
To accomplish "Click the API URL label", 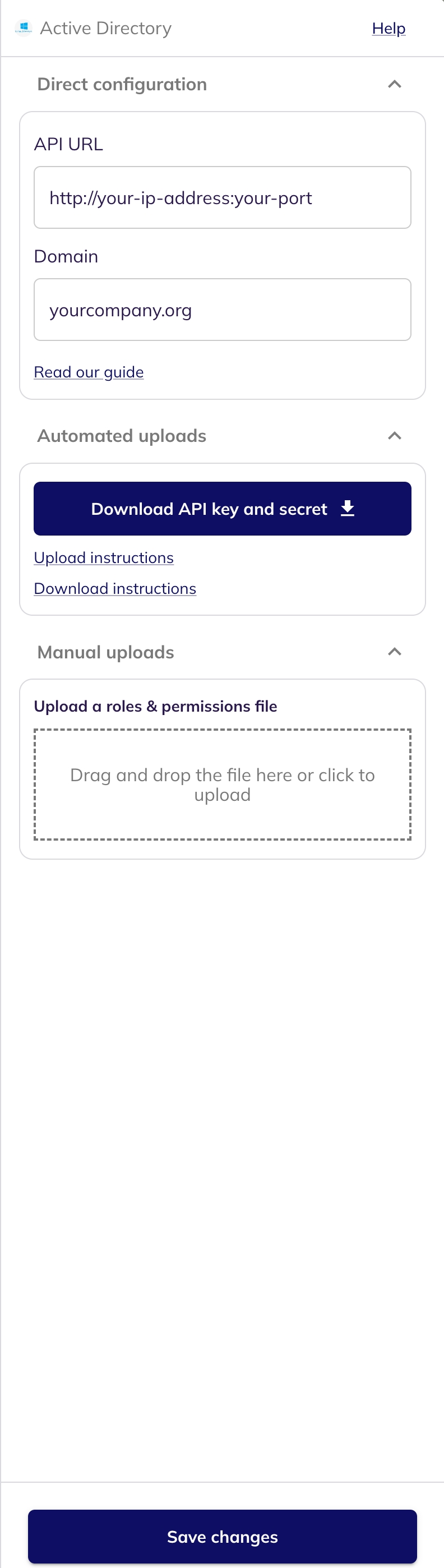I will pos(69,144).
